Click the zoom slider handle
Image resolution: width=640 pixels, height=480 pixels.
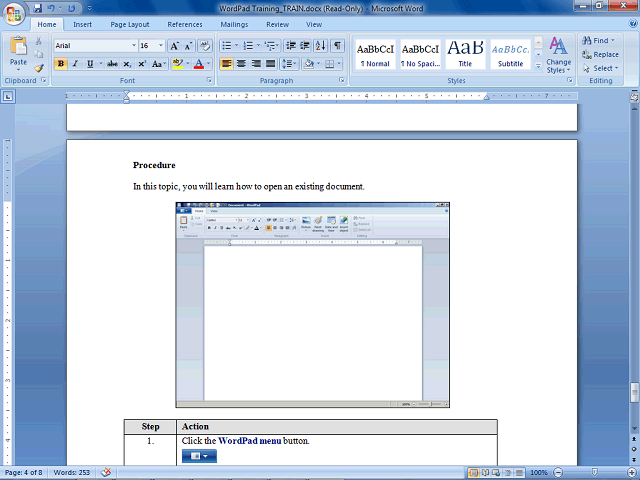coord(595,472)
